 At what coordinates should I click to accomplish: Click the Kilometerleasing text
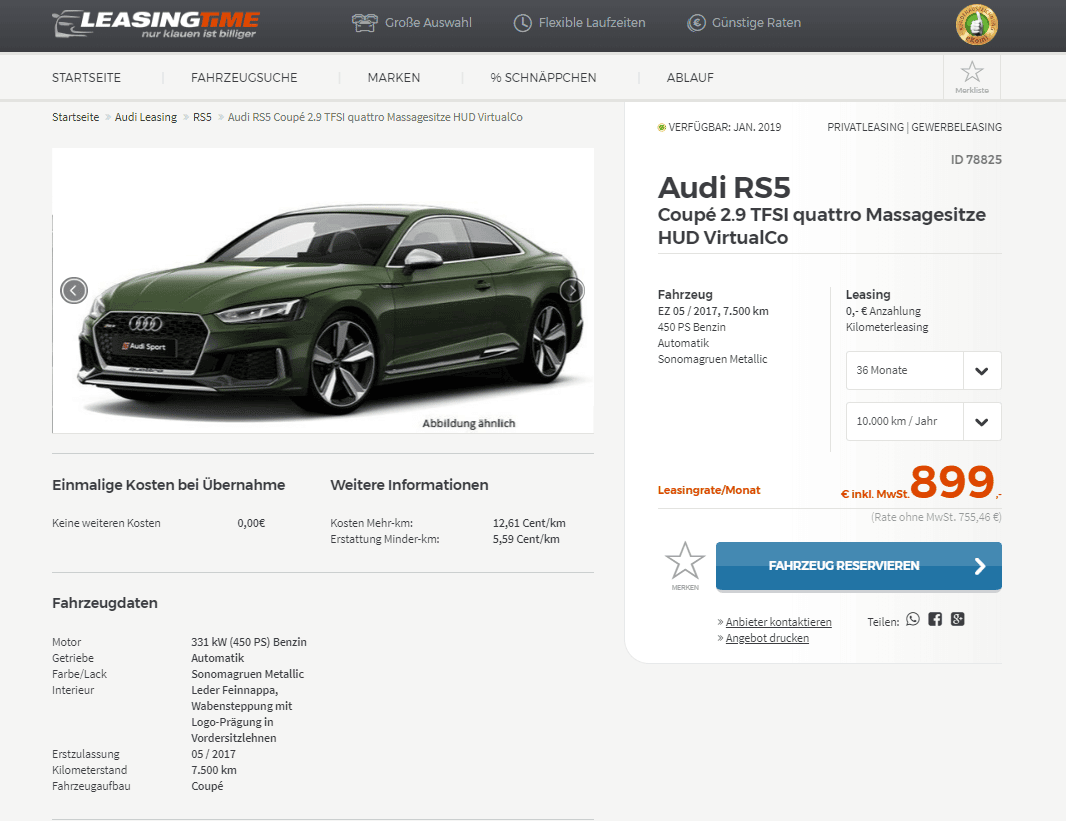pos(887,327)
